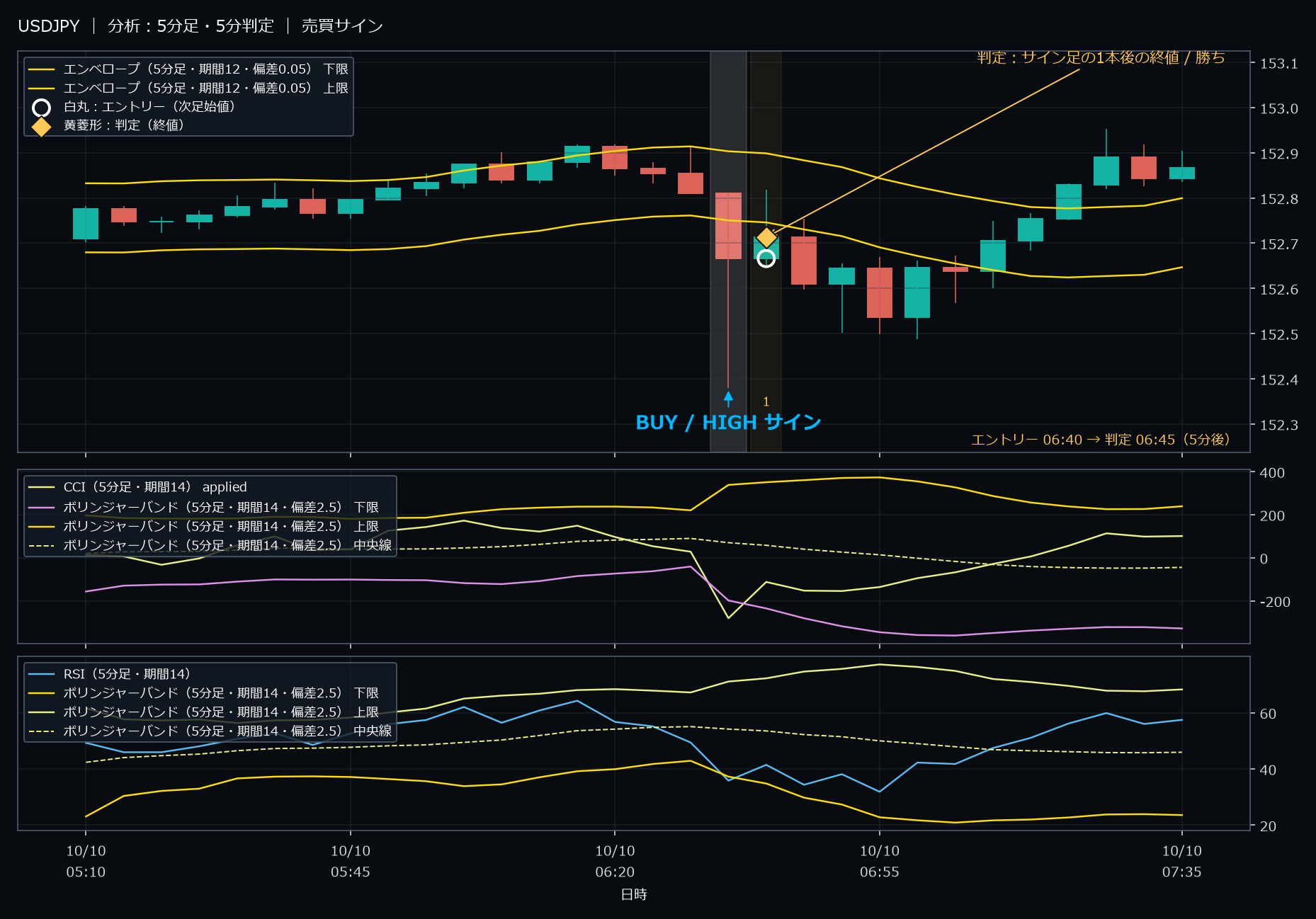Image resolution: width=1316 pixels, height=919 pixels.
Task: Click the 'CCI（5分足・期間14） applied' legend entry
Action: [x=137, y=487]
